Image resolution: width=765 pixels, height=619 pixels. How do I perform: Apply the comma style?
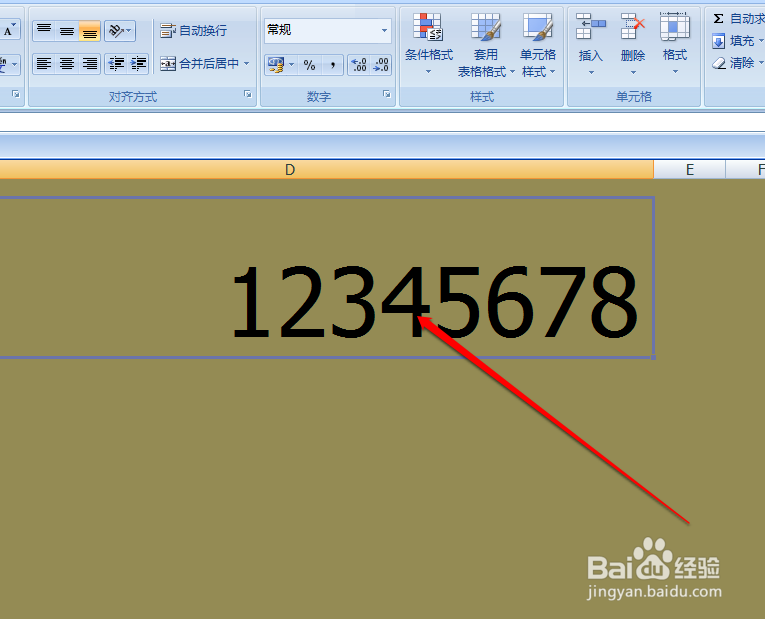[333, 64]
